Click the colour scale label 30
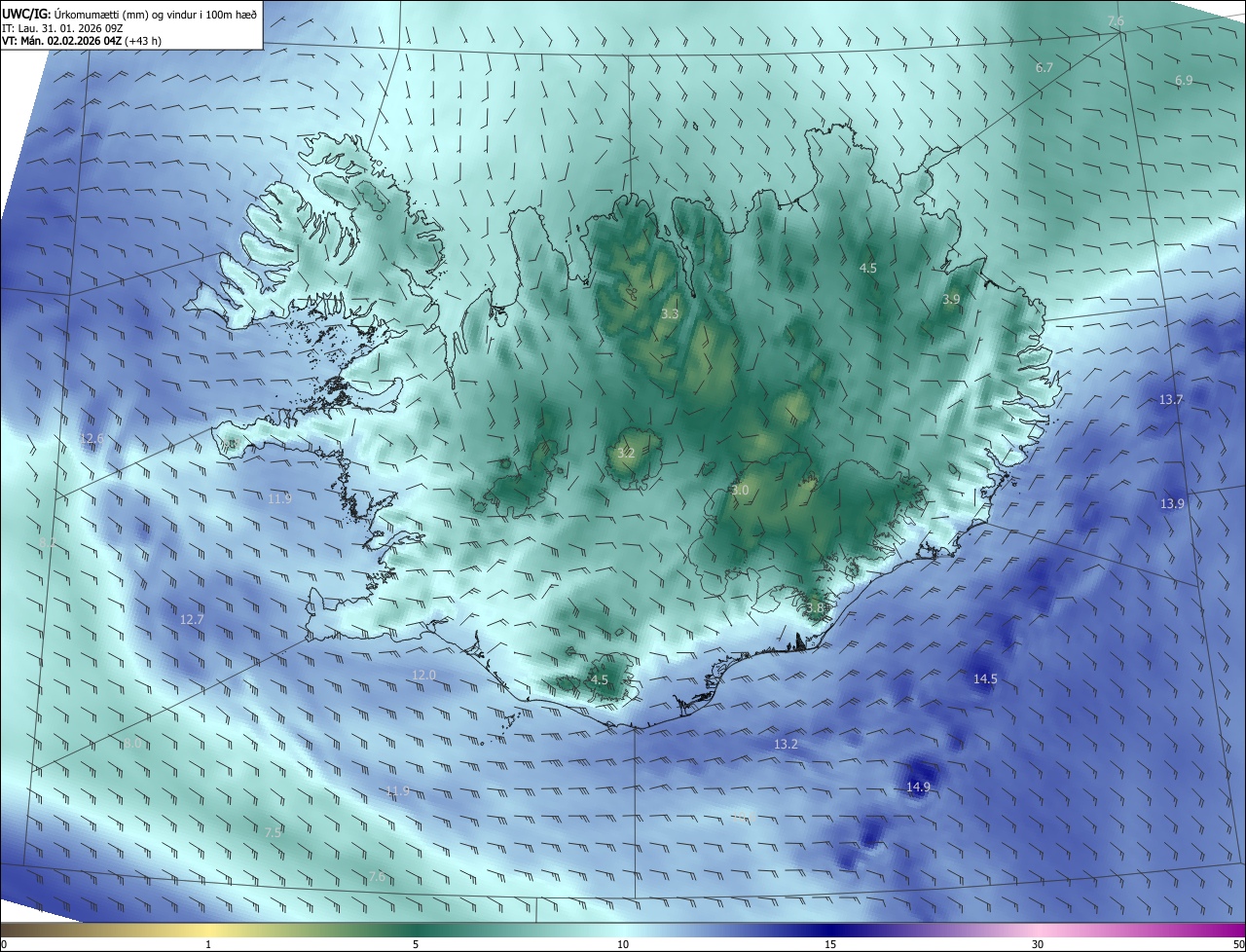 coord(1038,945)
